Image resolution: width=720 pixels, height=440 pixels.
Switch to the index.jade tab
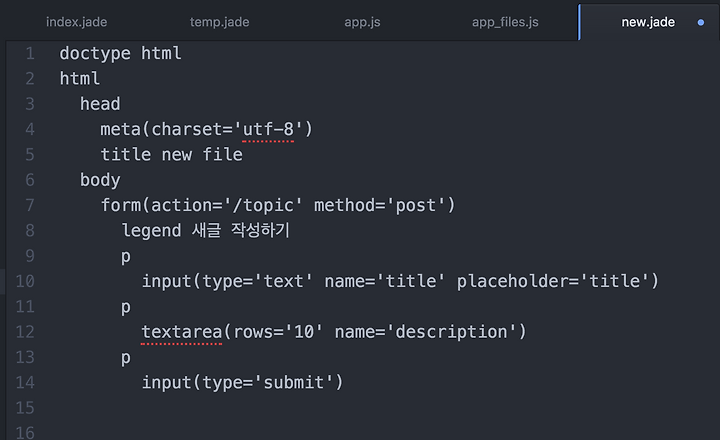[x=77, y=22]
